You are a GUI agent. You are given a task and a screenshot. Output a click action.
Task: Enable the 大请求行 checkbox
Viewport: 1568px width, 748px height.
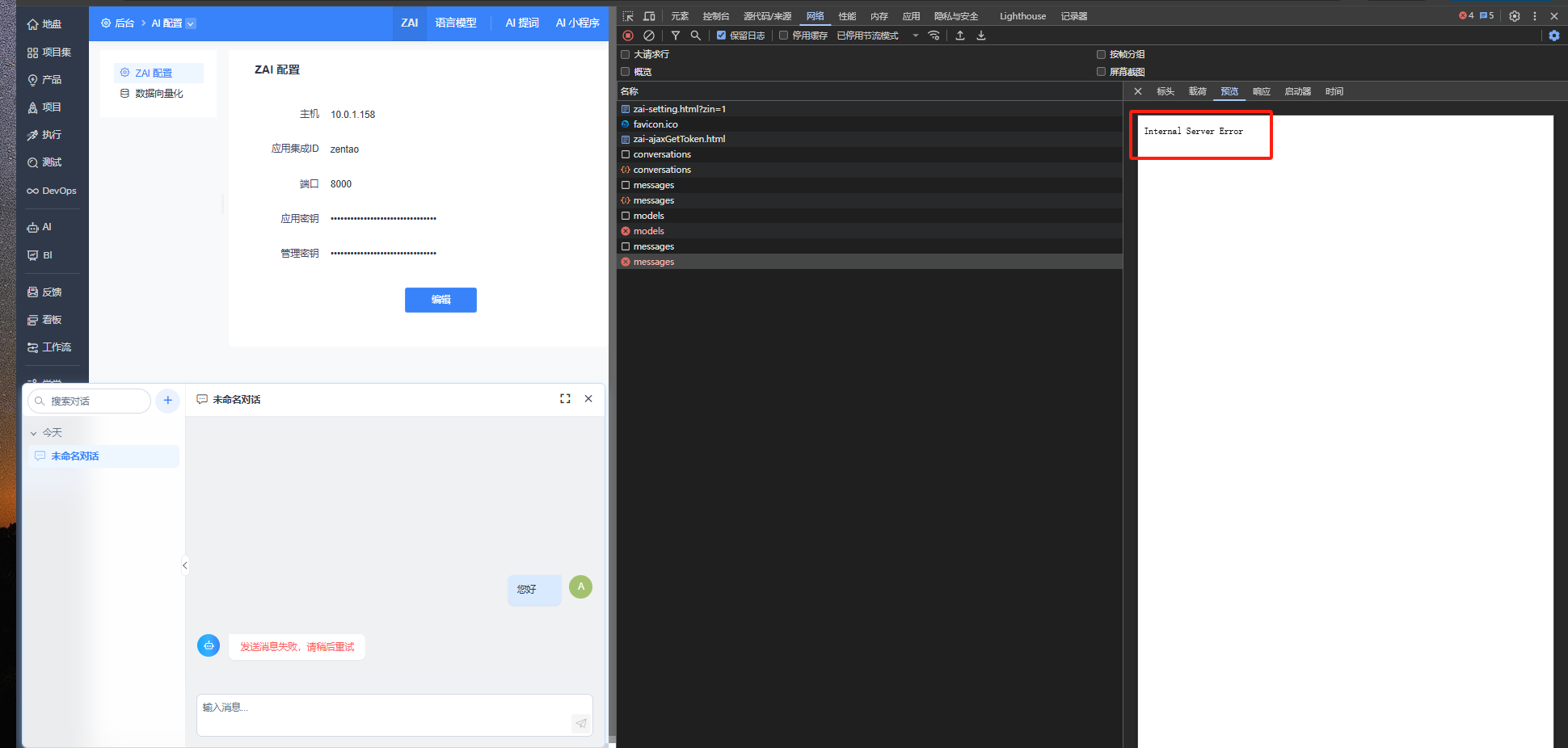[x=625, y=54]
